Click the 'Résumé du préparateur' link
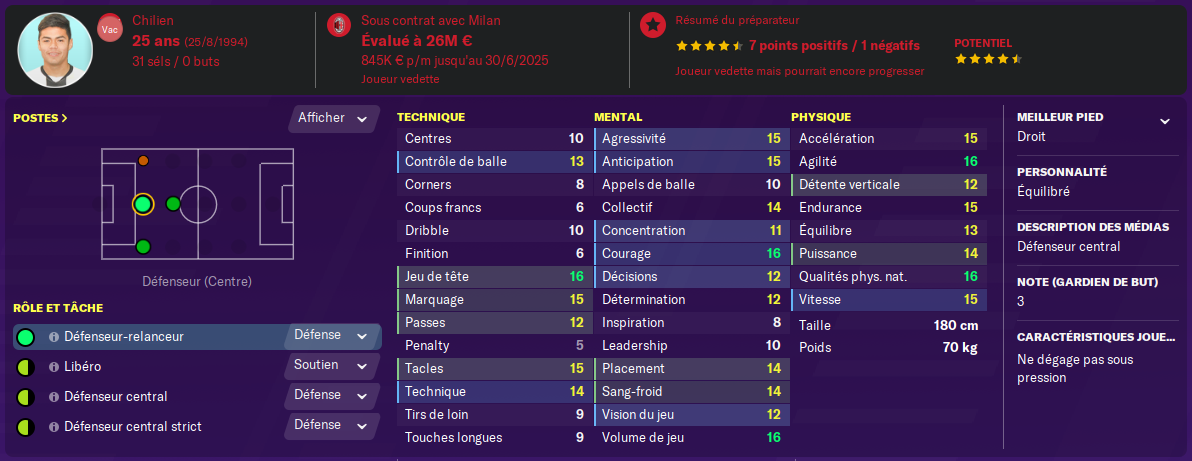 [x=723, y=20]
